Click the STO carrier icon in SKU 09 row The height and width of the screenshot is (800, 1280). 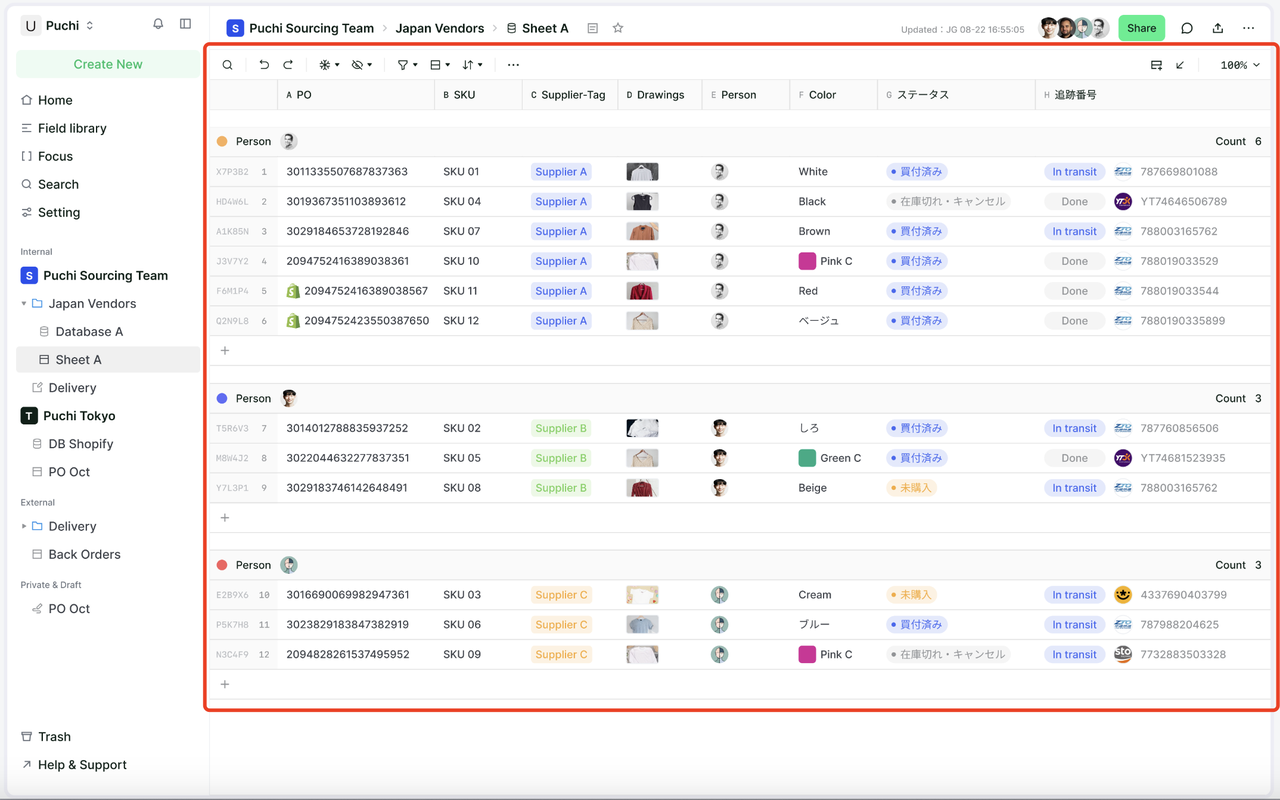point(1123,654)
